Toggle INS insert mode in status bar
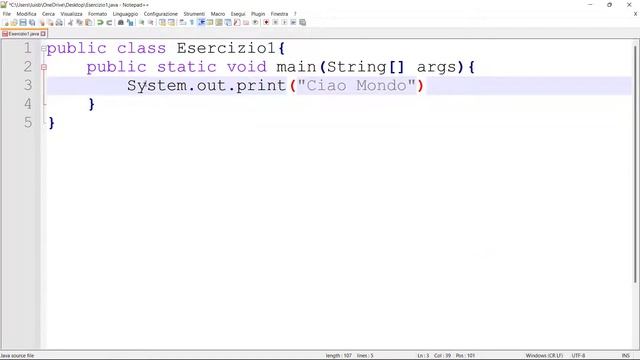640x360 pixels. pos(625,356)
